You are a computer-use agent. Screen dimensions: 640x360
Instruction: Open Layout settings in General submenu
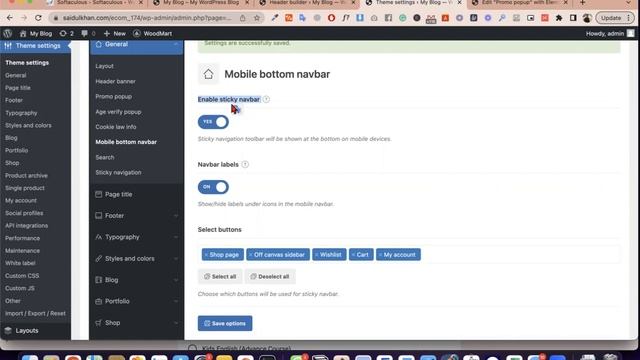click(x=104, y=66)
